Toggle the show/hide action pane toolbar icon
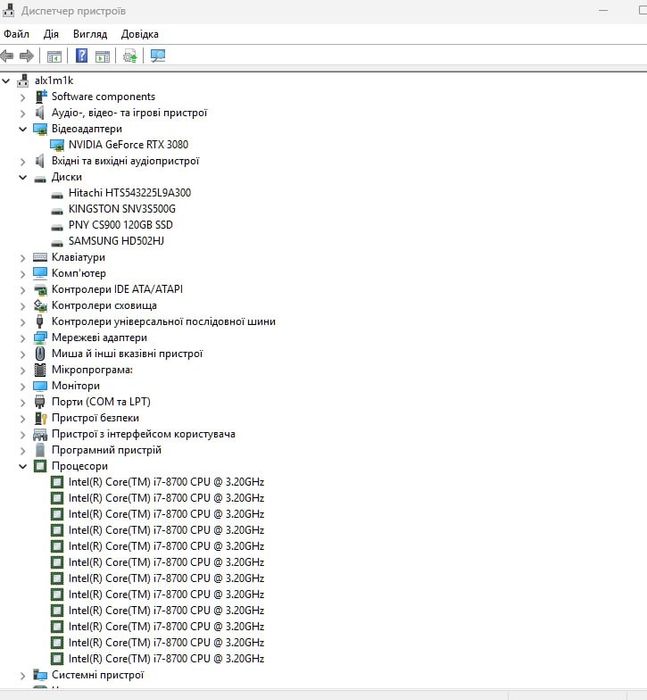 pyautogui.click(x=103, y=56)
